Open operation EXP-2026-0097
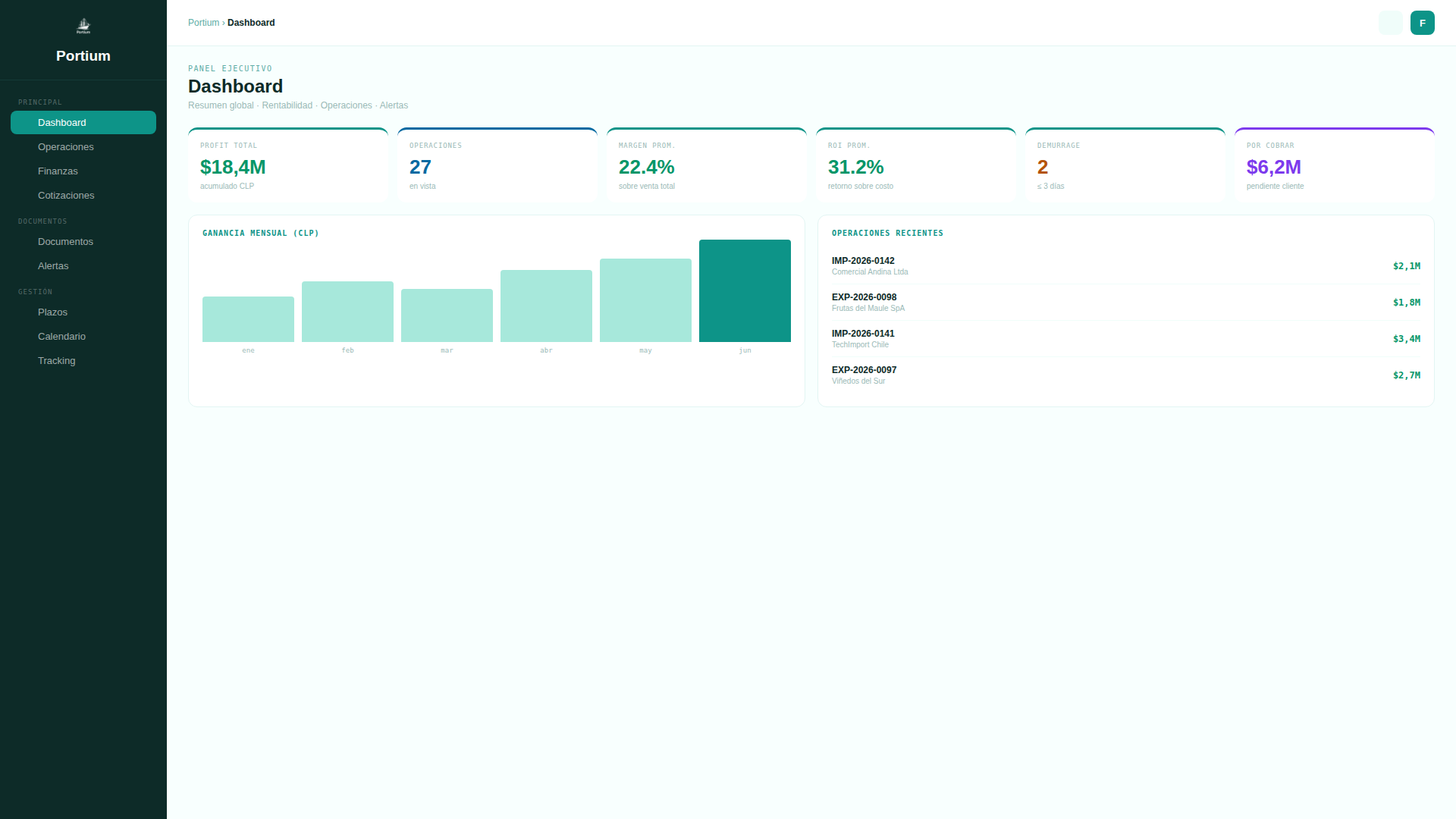 point(1126,375)
